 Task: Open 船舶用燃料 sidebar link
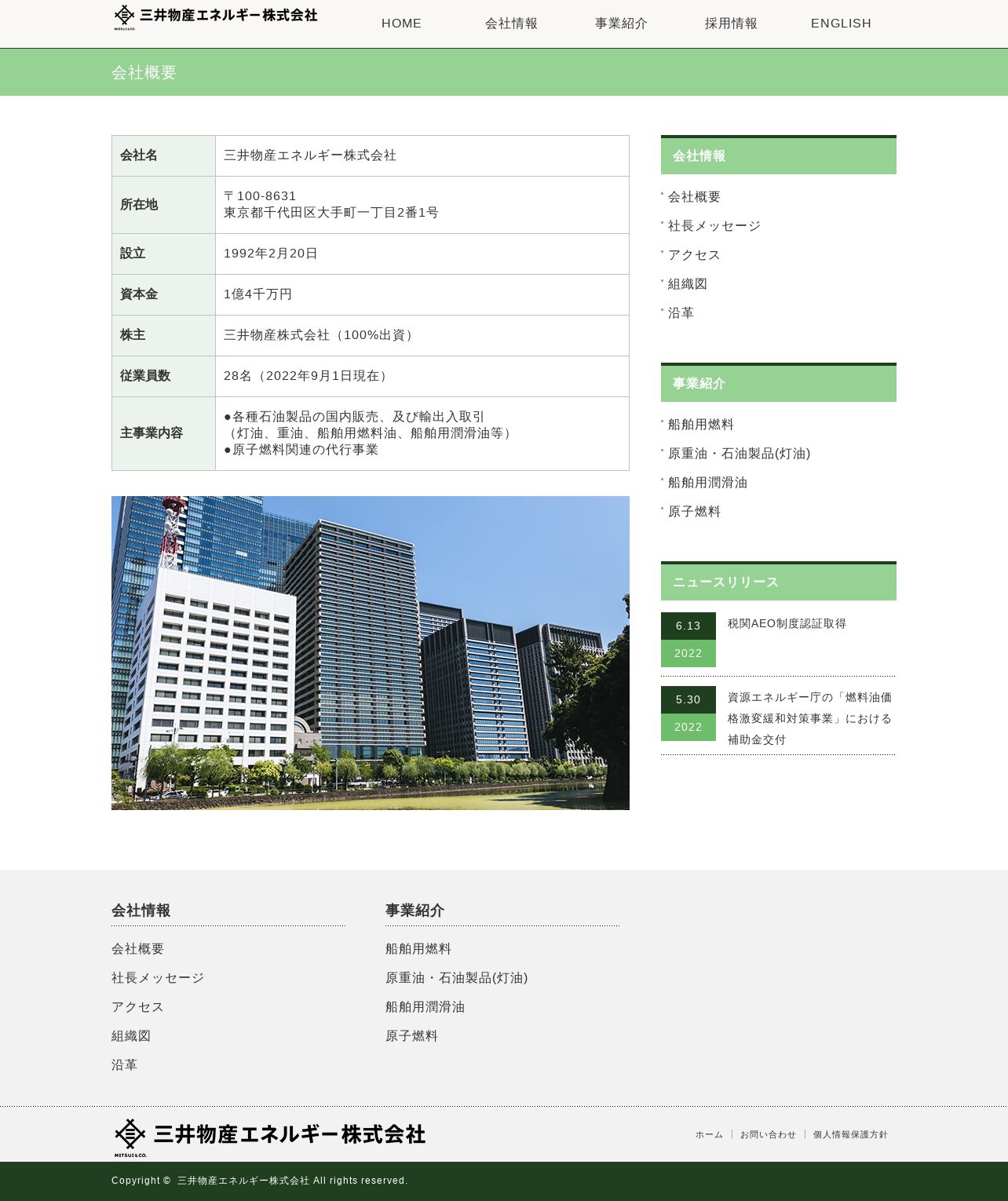point(700,425)
